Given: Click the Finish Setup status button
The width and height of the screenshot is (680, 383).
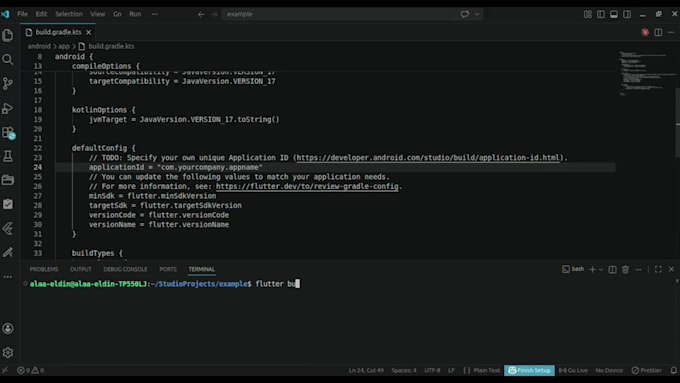Looking at the screenshot, I should coord(529,370).
